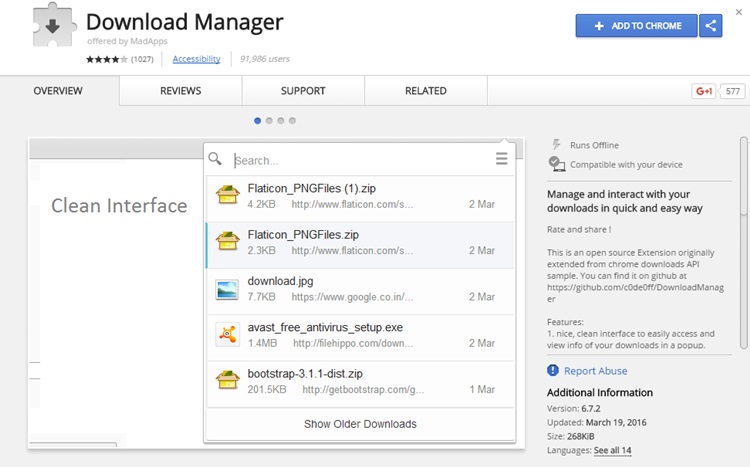Click the Download Manager puzzle piece icon

(x=54, y=25)
